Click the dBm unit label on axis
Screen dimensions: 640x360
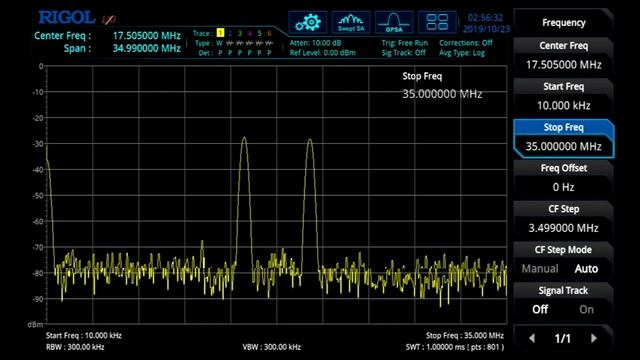coord(35,324)
